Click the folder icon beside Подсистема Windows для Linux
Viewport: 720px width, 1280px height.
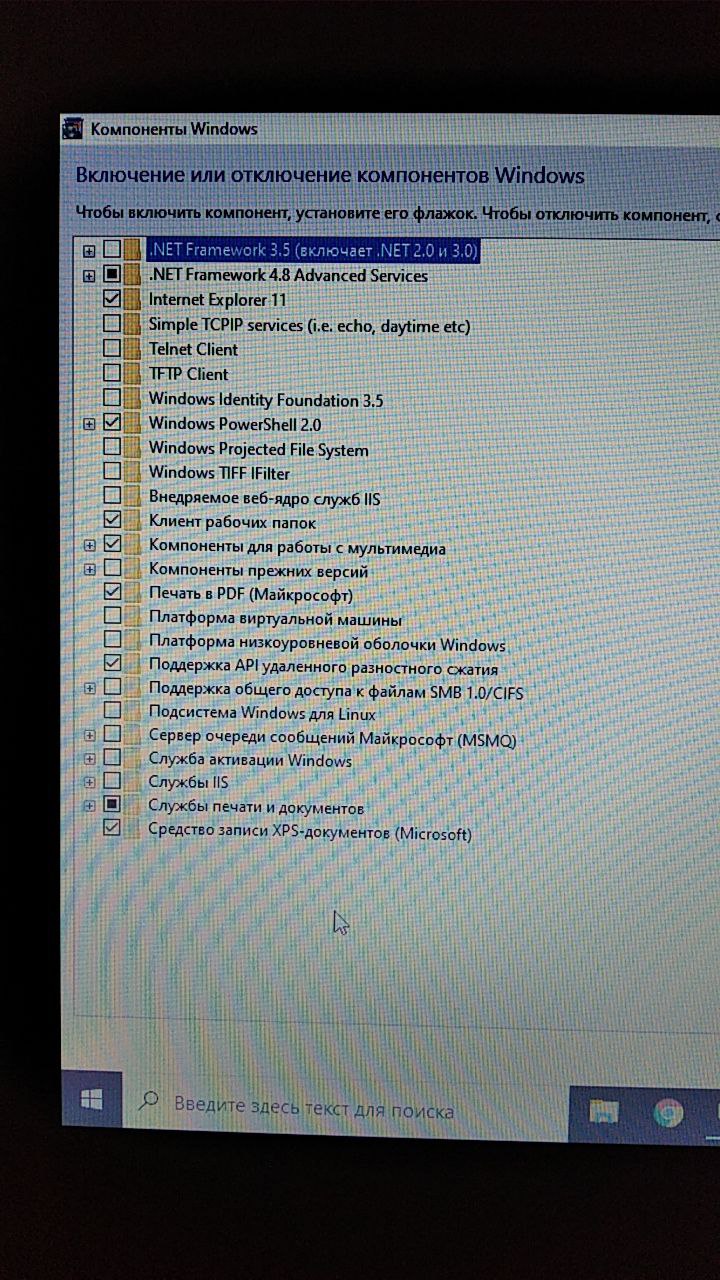(x=133, y=712)
